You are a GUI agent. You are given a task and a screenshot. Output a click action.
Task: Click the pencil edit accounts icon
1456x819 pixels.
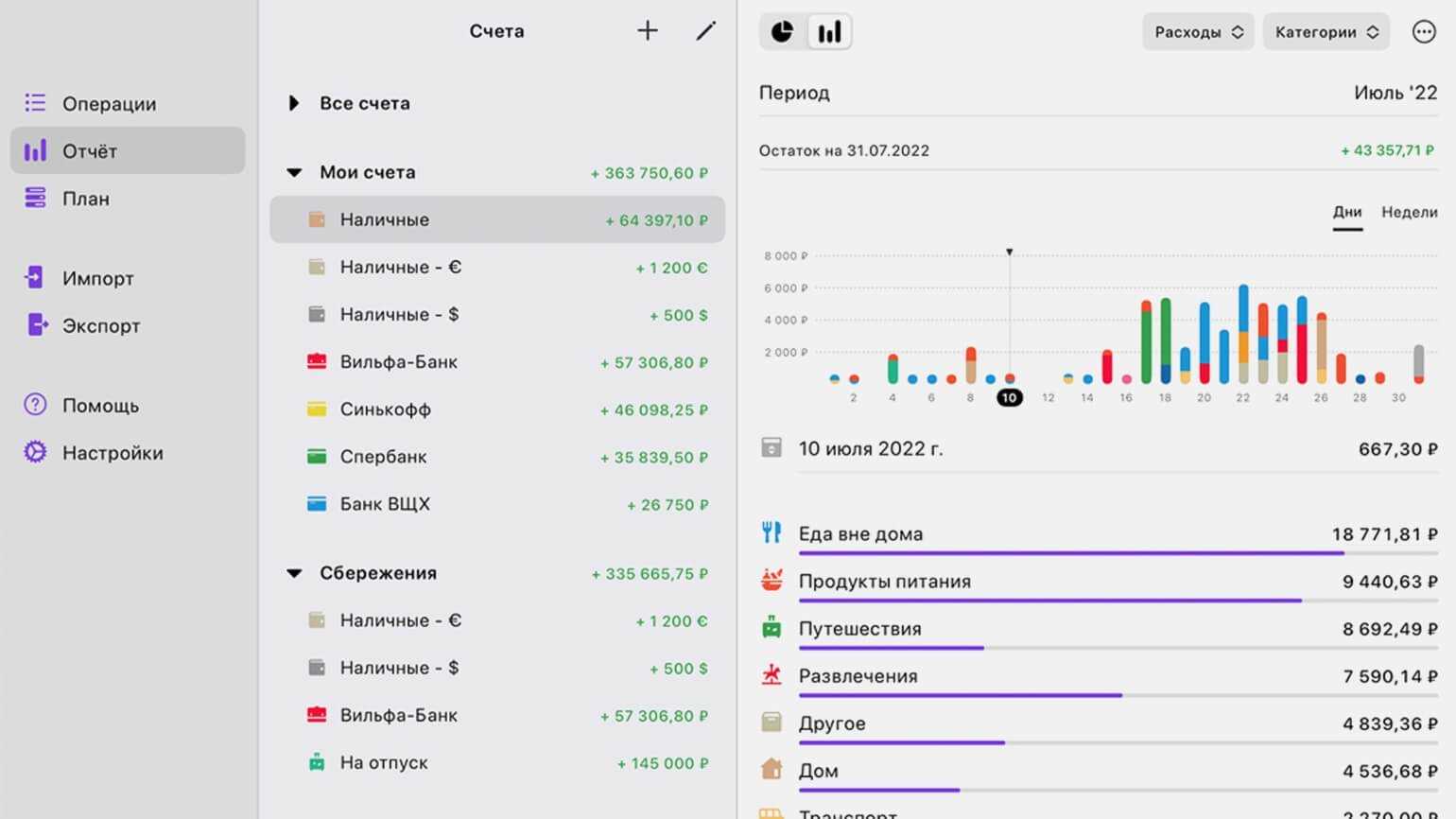point(705,31)
